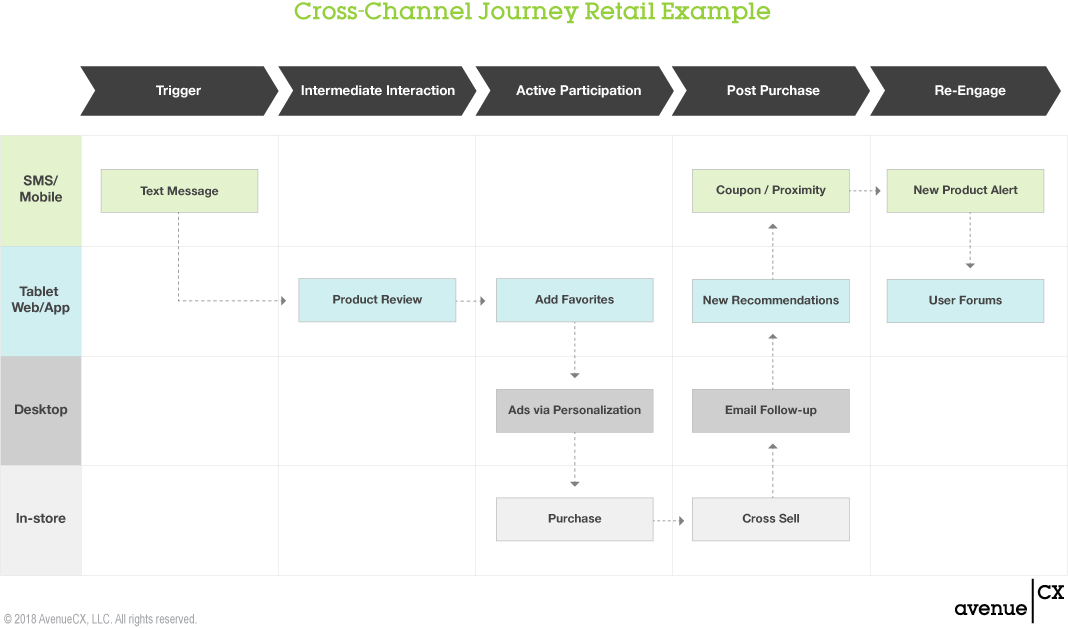
Task: Open the New Recommendations box
Action: 770,300
